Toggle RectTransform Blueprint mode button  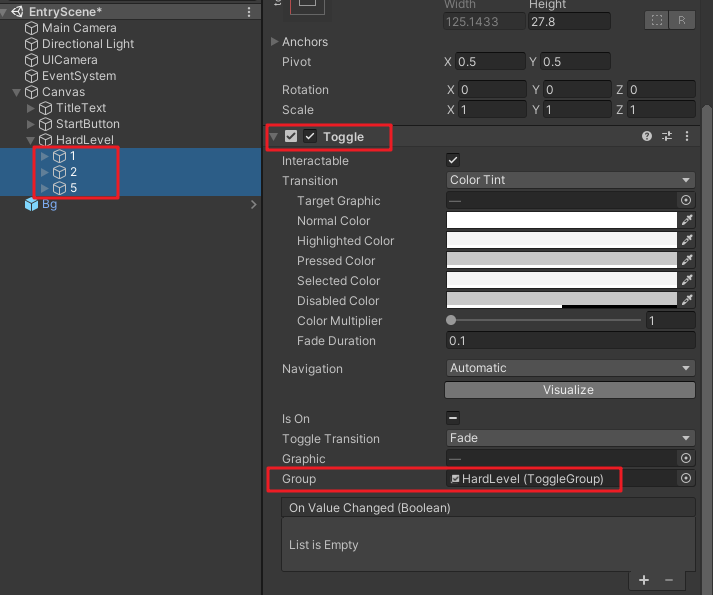(657, 20)
